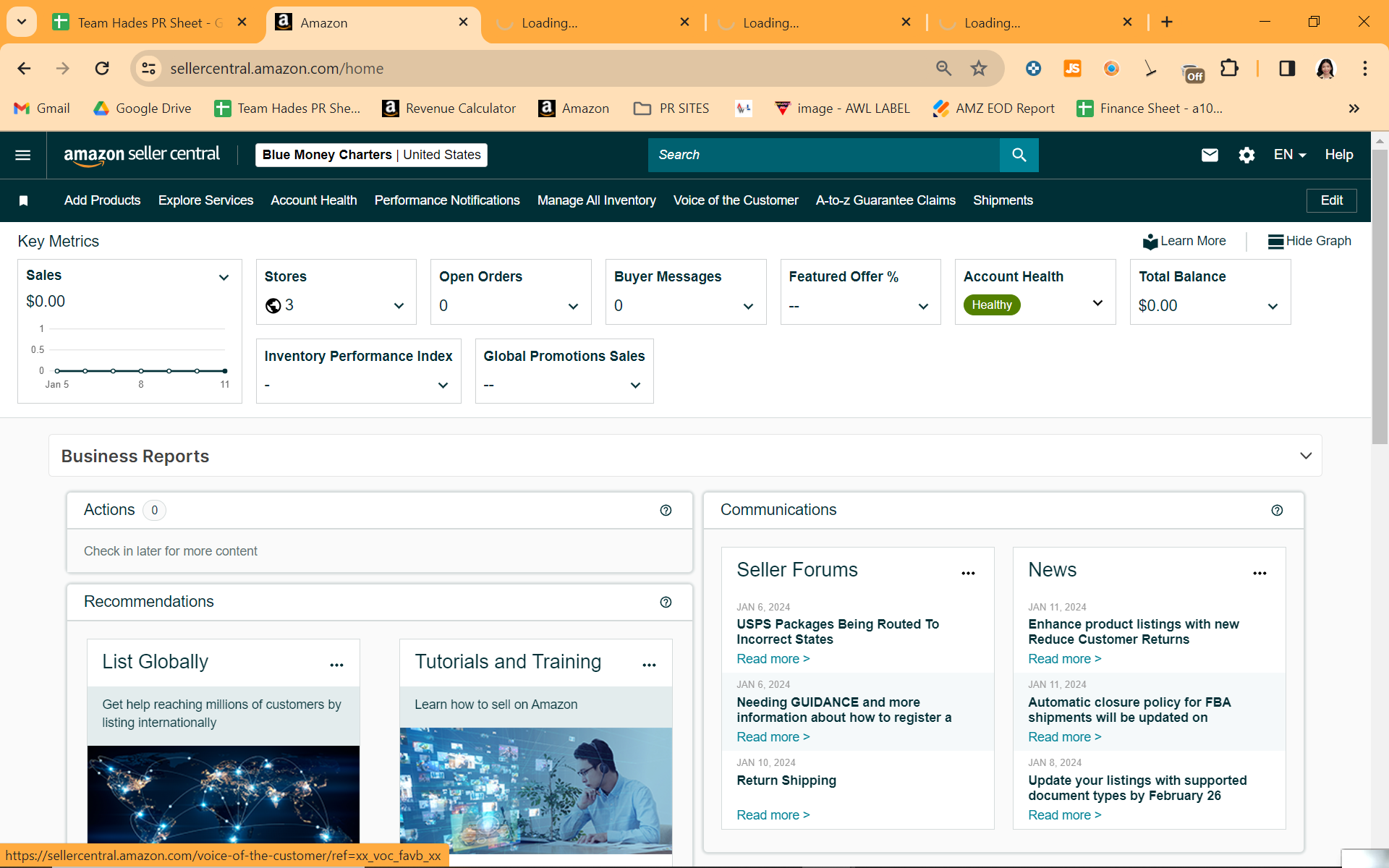Open the tab search dropdown arrow
This screenshot has height=868, width=1389.
click(22, 22)
